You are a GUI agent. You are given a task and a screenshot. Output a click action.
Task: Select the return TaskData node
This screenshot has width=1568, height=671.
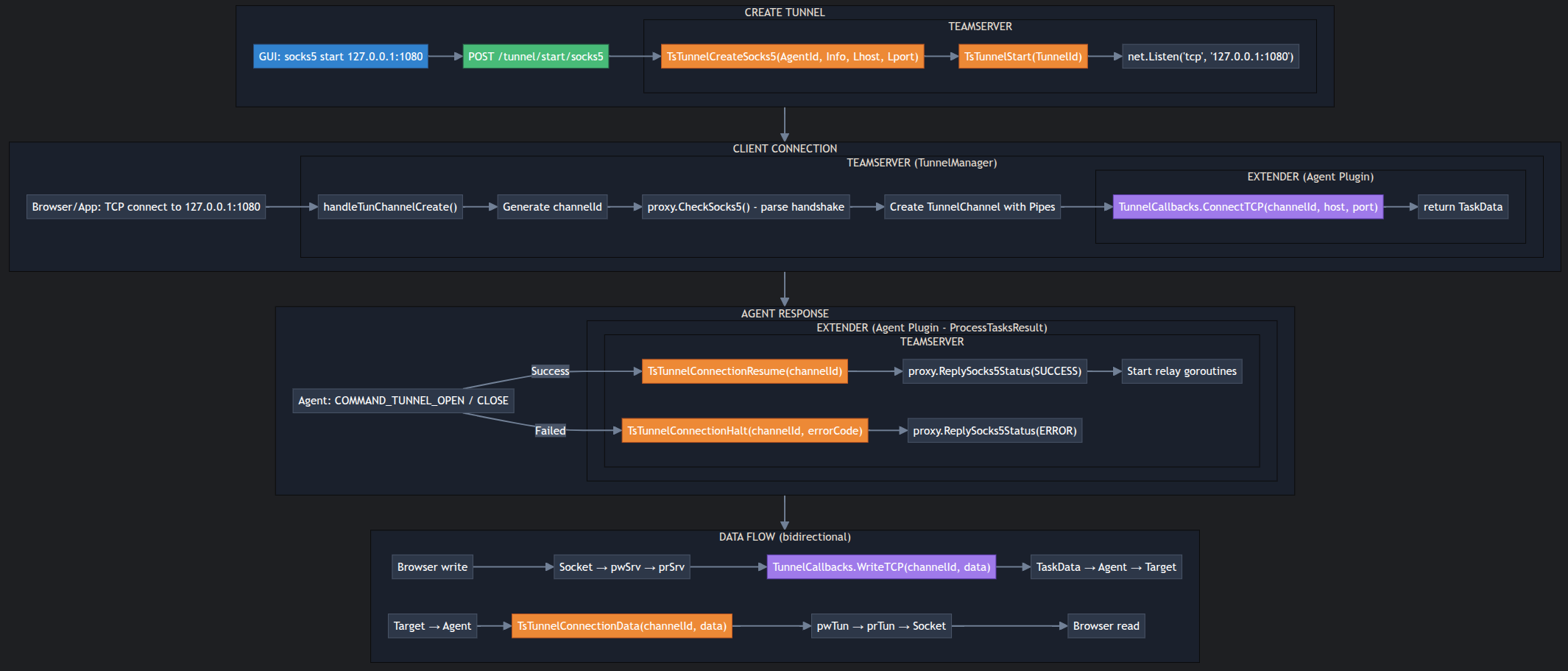tap(1462, 207)
